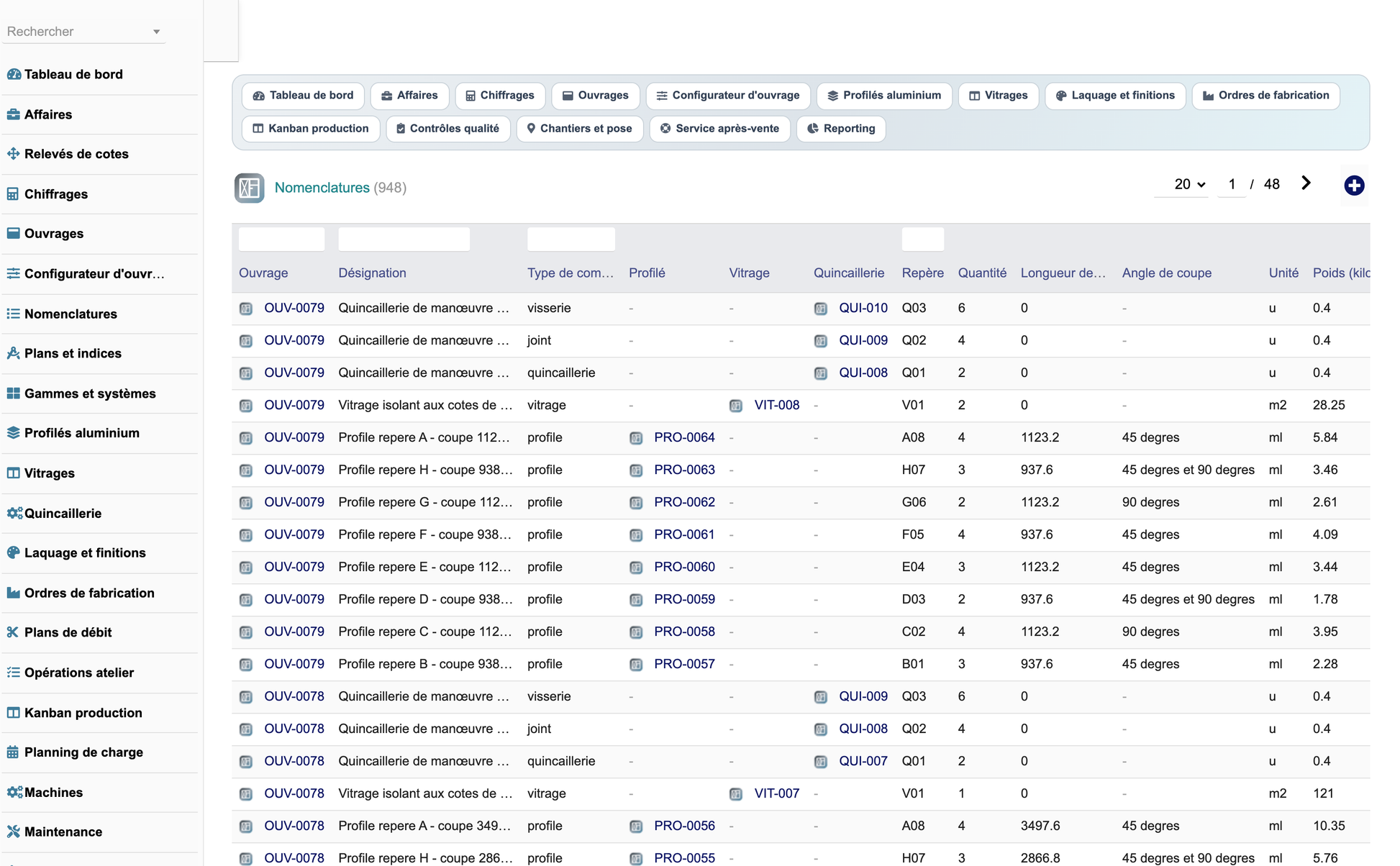Screen dimensions: 1400x866
Task: Click the Nomenclatures module icon beside title
Action: point(249,188)
